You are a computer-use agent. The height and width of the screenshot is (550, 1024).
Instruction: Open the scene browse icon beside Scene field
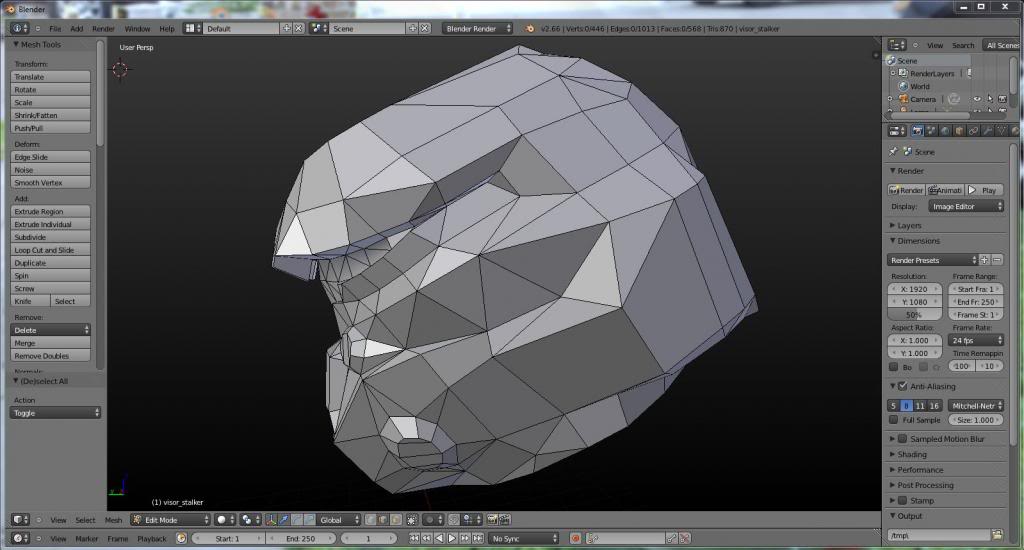click(x=319, y=28)
